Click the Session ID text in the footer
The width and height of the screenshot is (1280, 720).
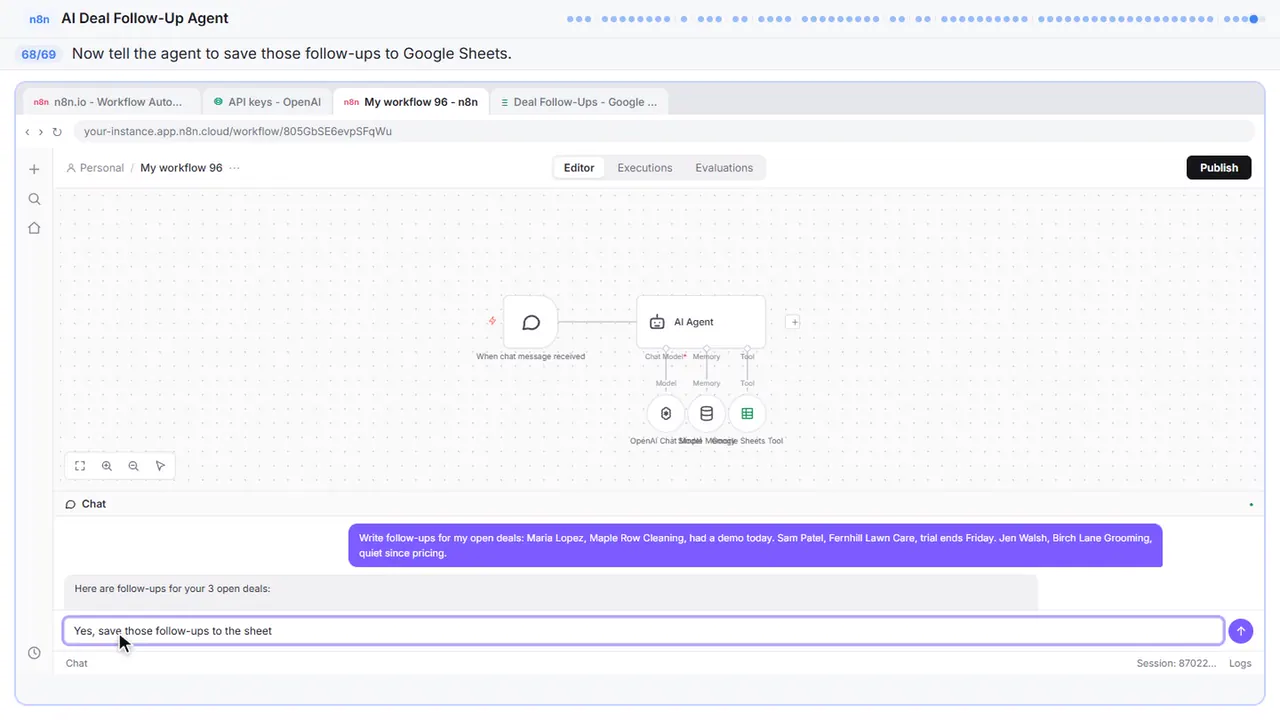pos(1177,663)
